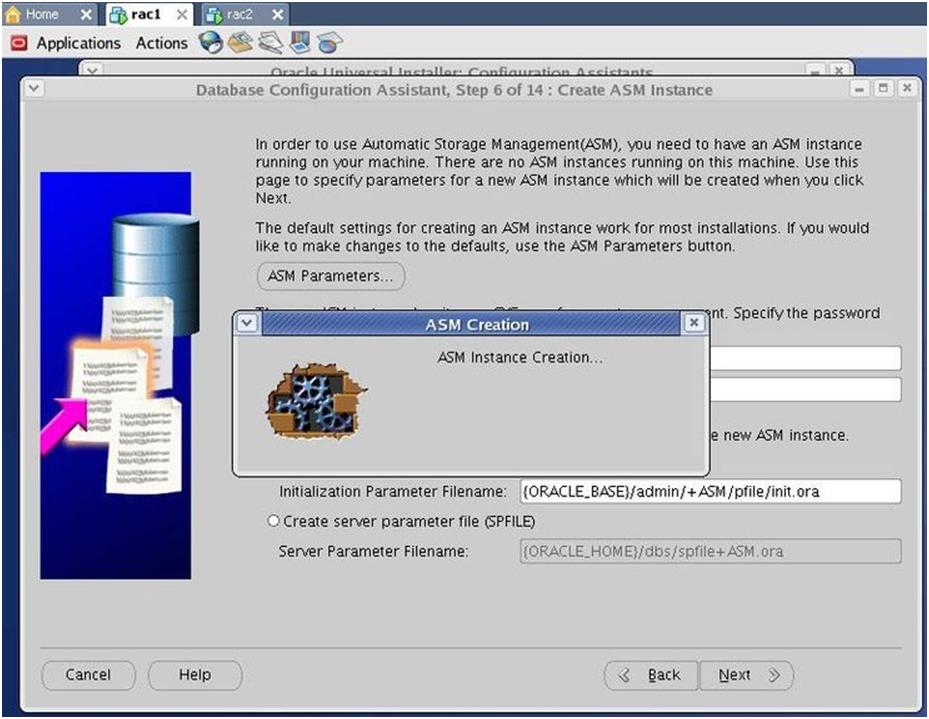Maximize the Database Configuration Assistant window
929x719 pixels.
[883, 89]
